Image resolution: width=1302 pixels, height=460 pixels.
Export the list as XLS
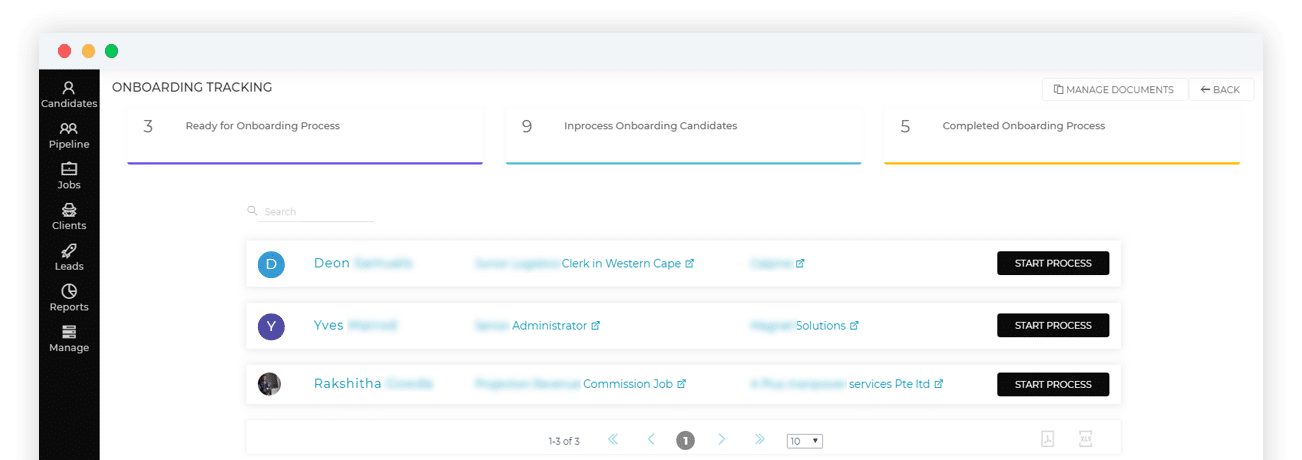1085,439
